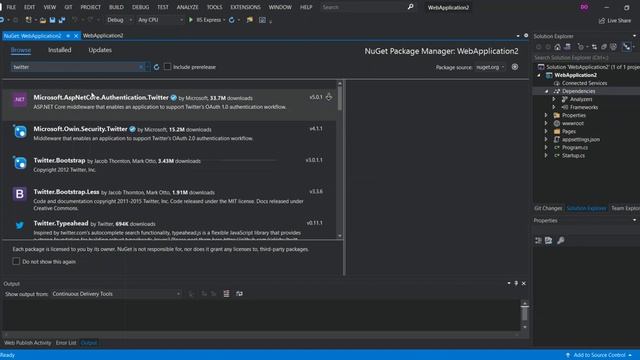Click the user account avatar
The width and height of the screenshot is (640, 360).
(584, 7)
